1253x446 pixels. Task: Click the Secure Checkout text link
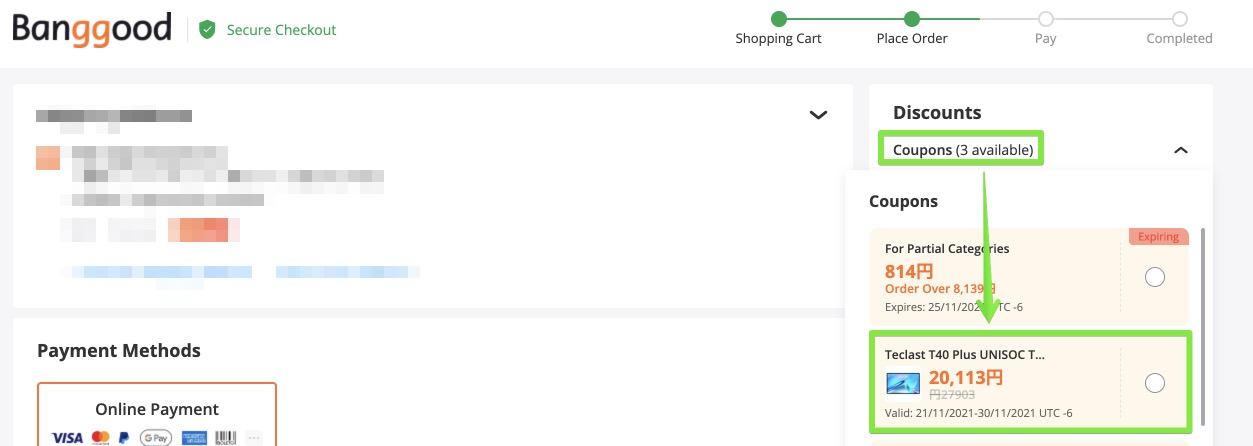coord(281,30)
